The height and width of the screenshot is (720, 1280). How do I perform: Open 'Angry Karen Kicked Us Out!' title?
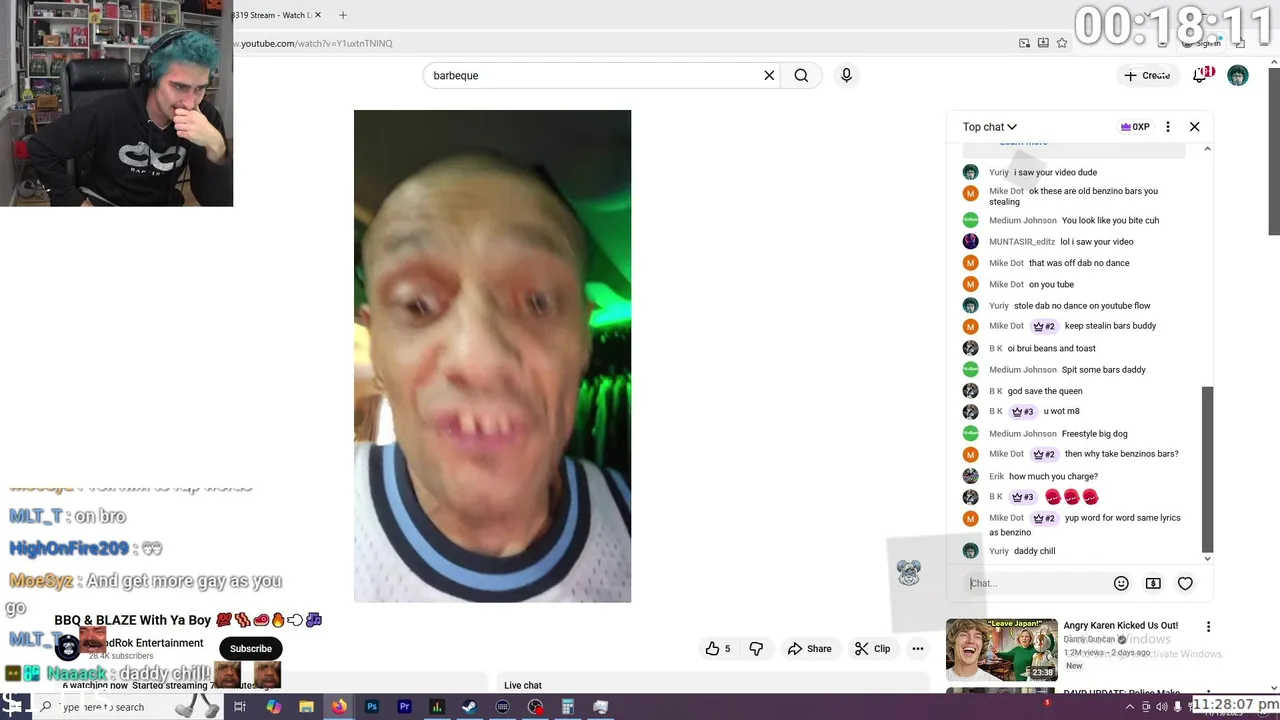tap(1120, 625)
